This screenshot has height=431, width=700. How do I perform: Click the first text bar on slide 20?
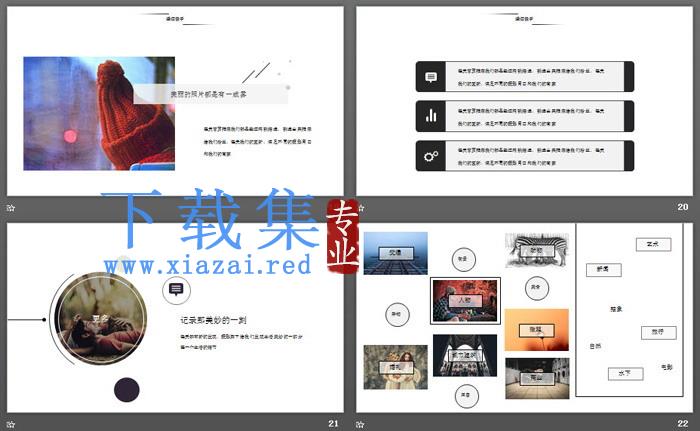(x=525, y=77)
